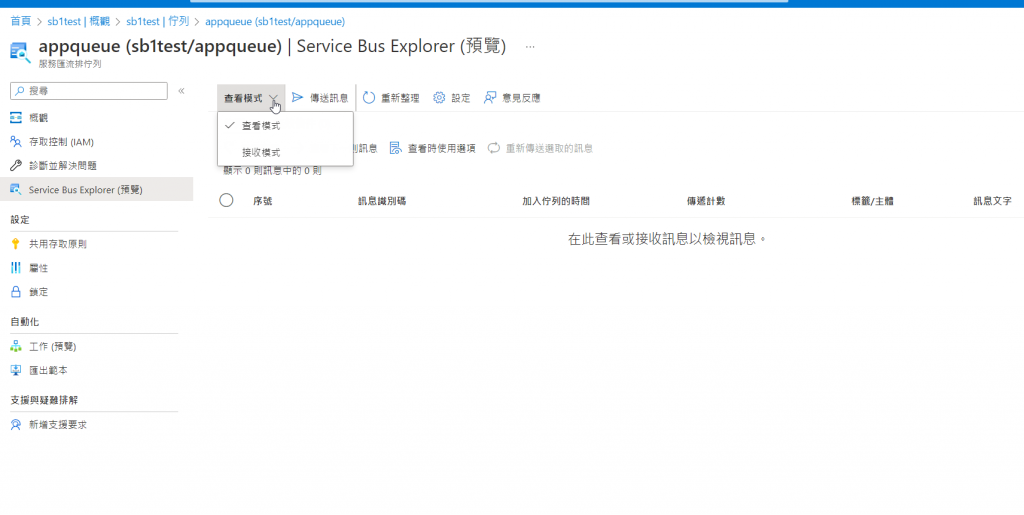
Task: Open the ellipsis menu beside page title
Action: pos(530,47)
